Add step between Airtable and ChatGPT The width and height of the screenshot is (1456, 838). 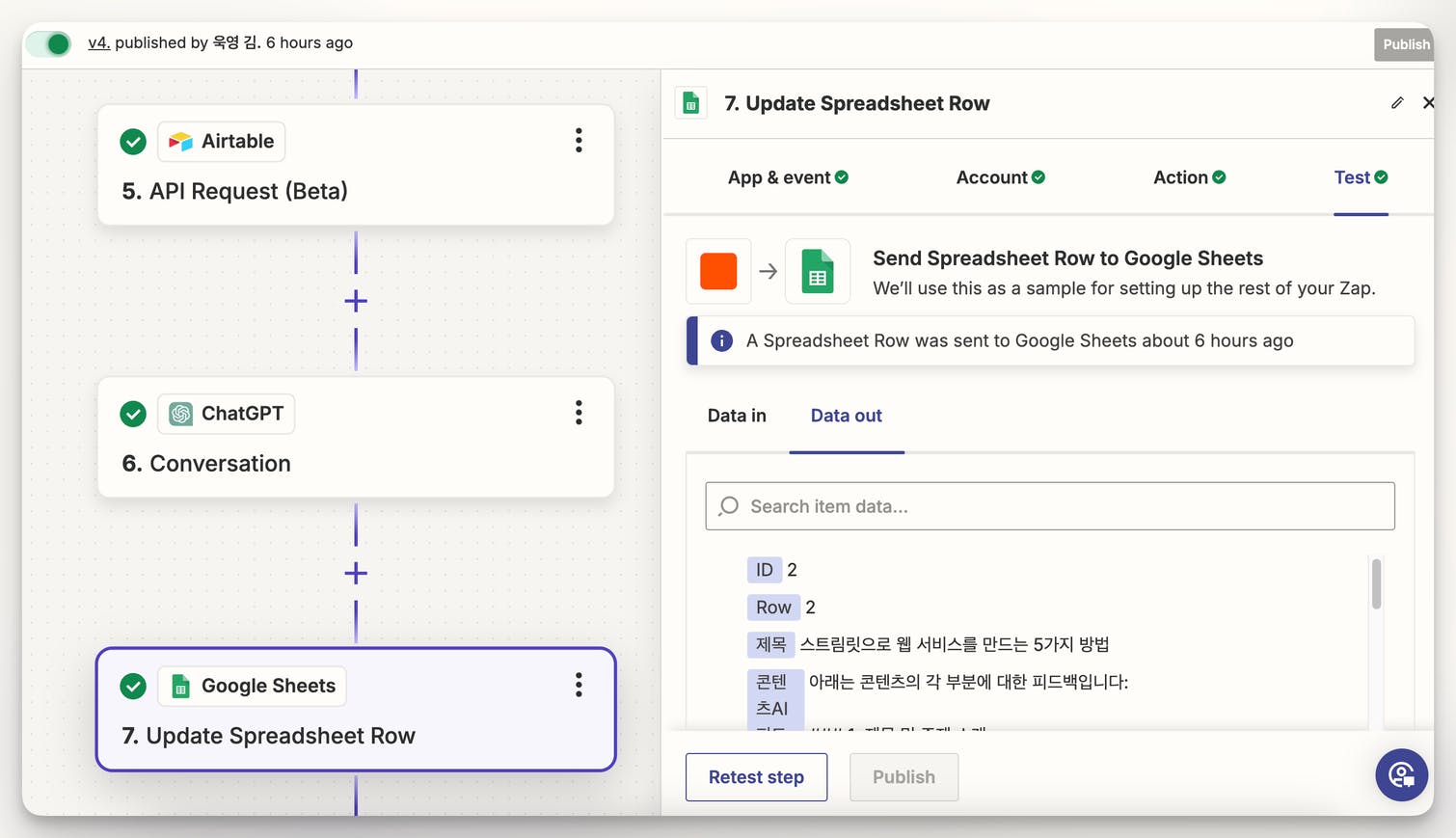356,301
